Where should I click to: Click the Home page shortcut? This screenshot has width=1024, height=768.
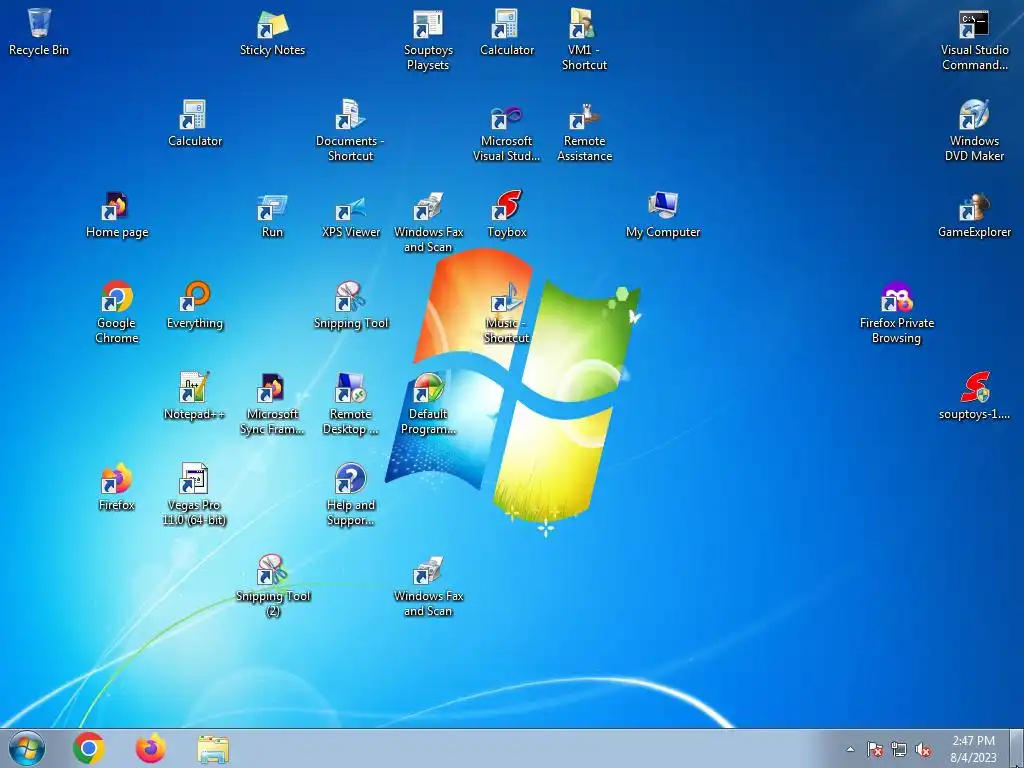pos(116,215)
